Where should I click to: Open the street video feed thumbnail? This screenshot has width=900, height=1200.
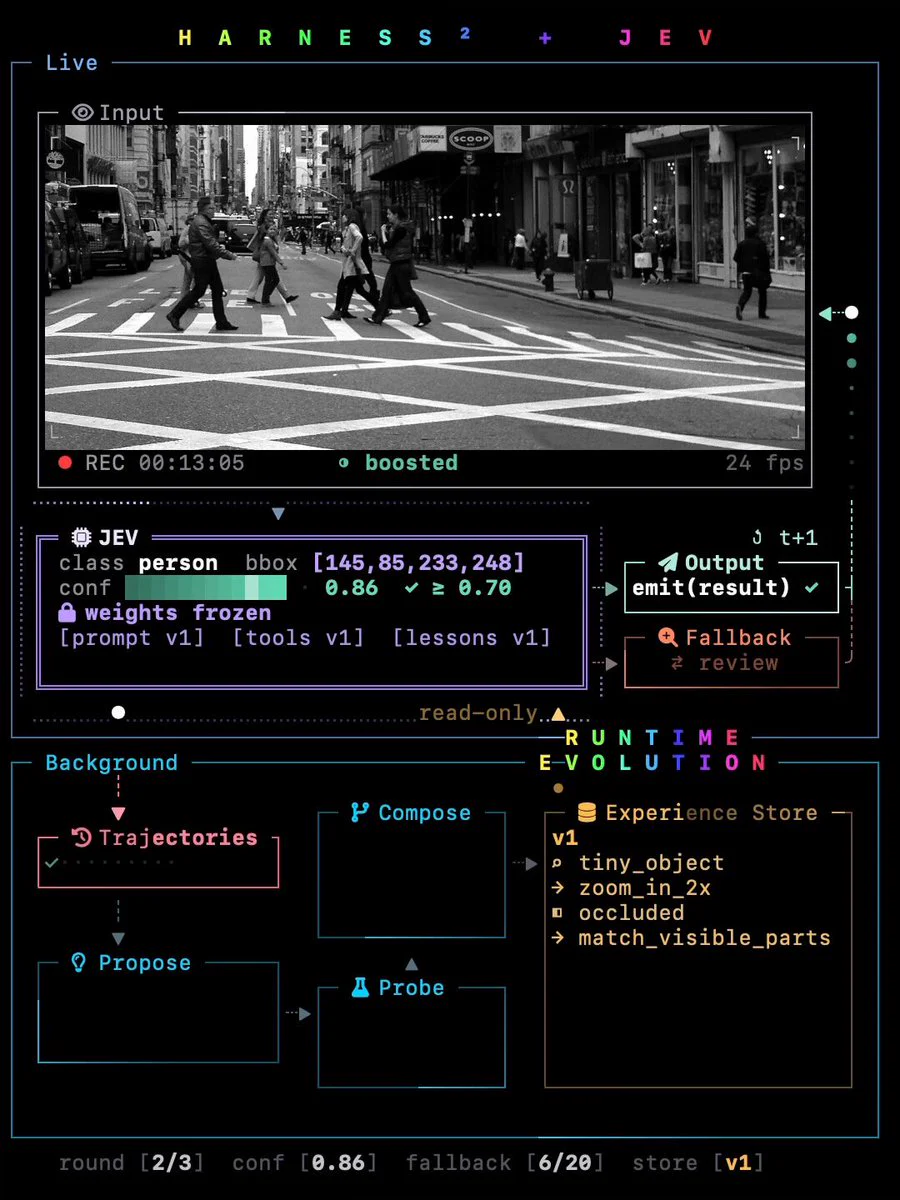pyautogui.click(x=424, y=287)
